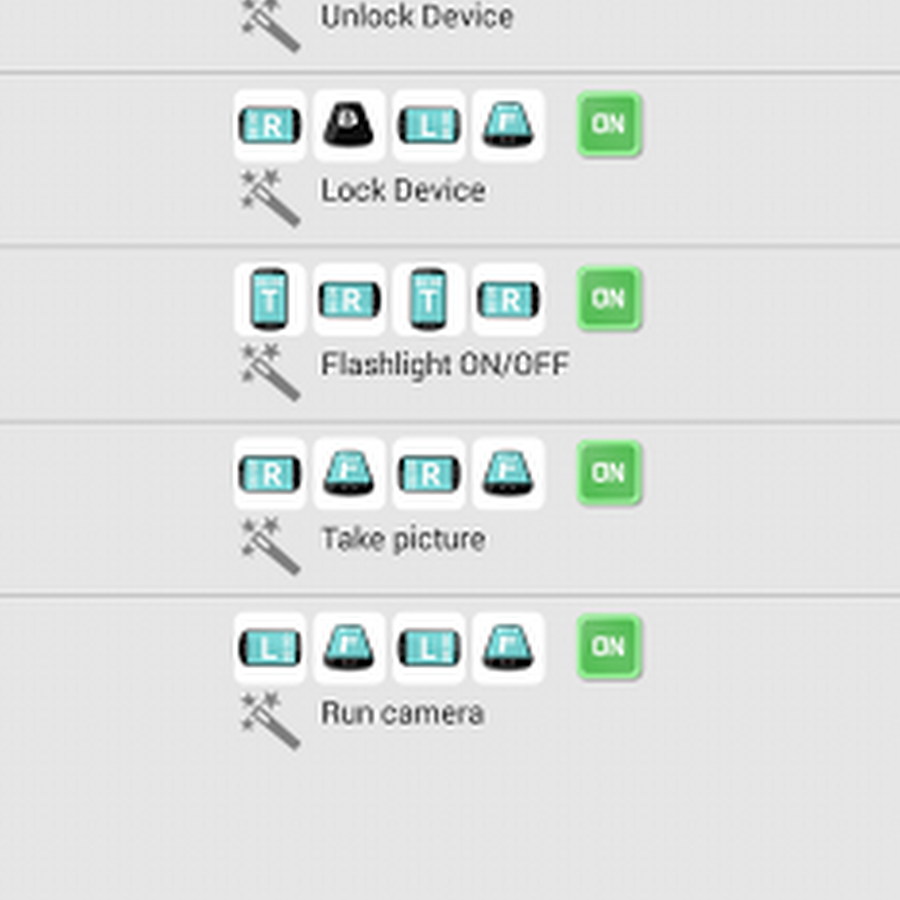Click the magic wand icon beside Unlock Device
900x900 pixels.
[x=271, y=24]
